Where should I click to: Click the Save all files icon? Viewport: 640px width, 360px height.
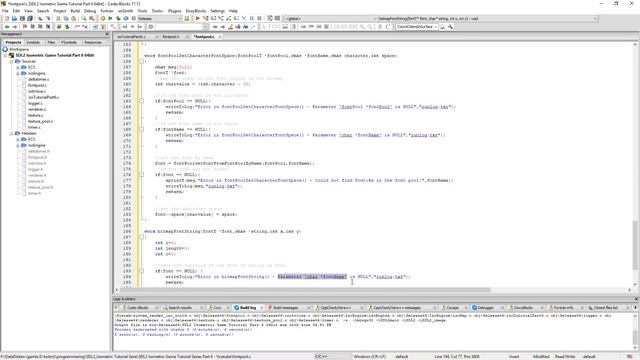[30, 19]
